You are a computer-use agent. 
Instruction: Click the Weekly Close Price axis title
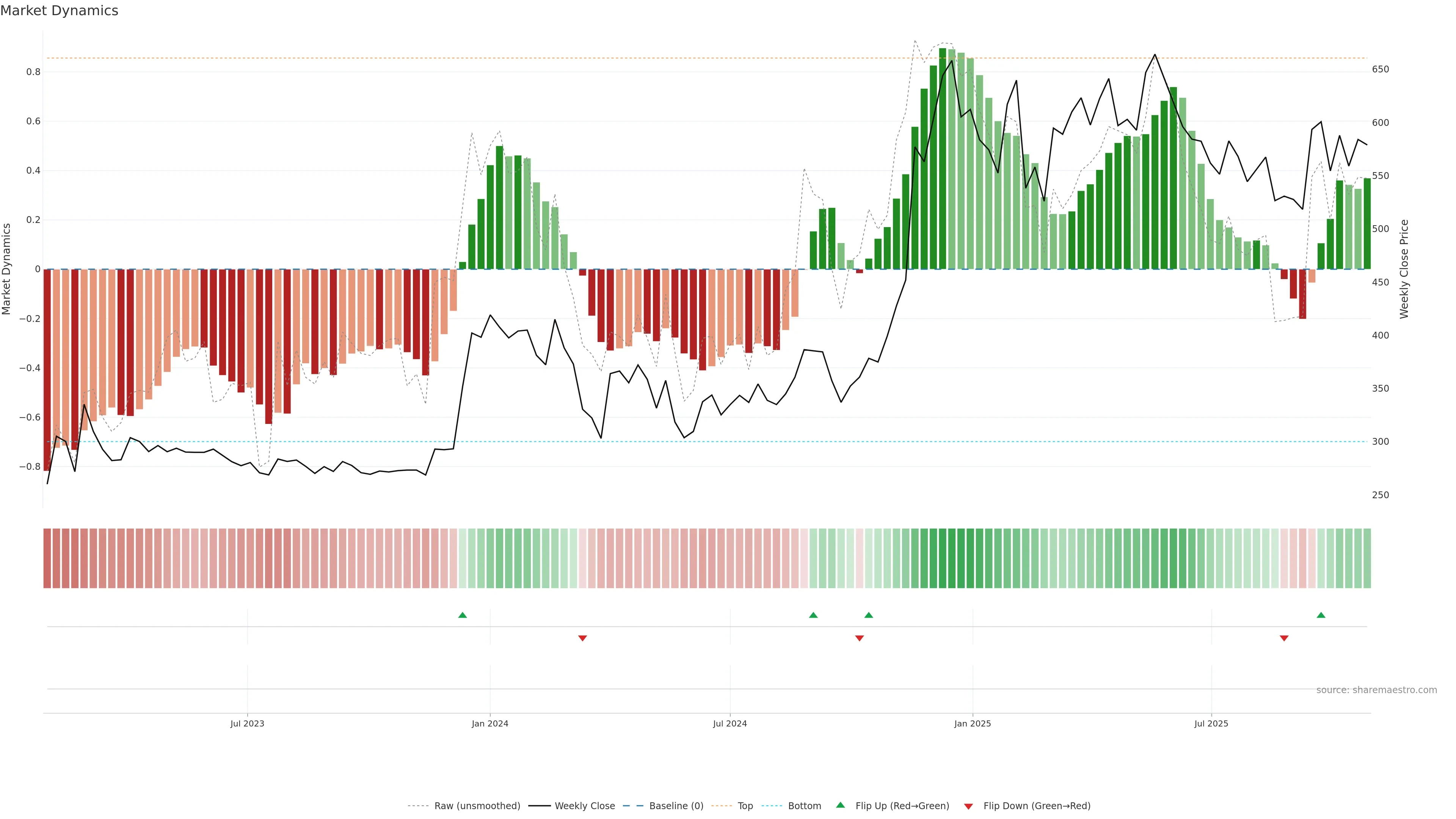[1404, 269]
